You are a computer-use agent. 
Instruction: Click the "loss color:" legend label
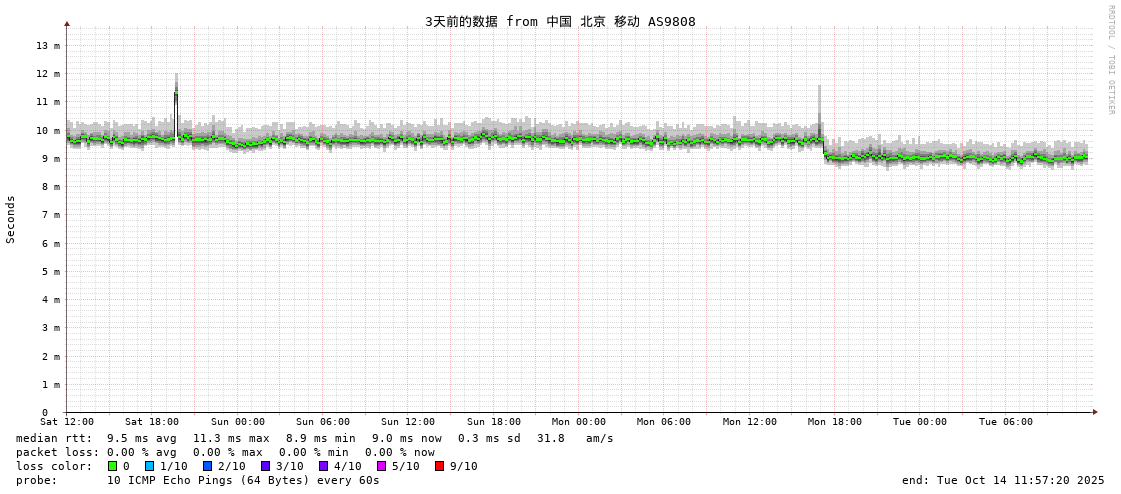click(54, 466)
